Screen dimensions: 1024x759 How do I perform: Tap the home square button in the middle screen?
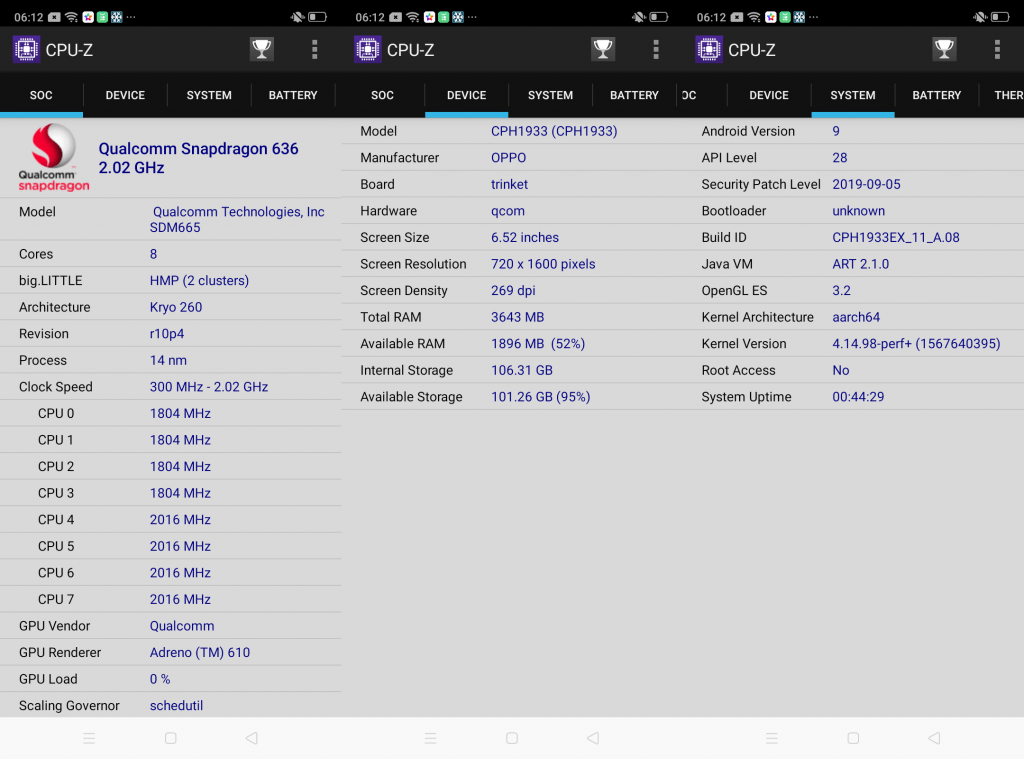point(512,738)
